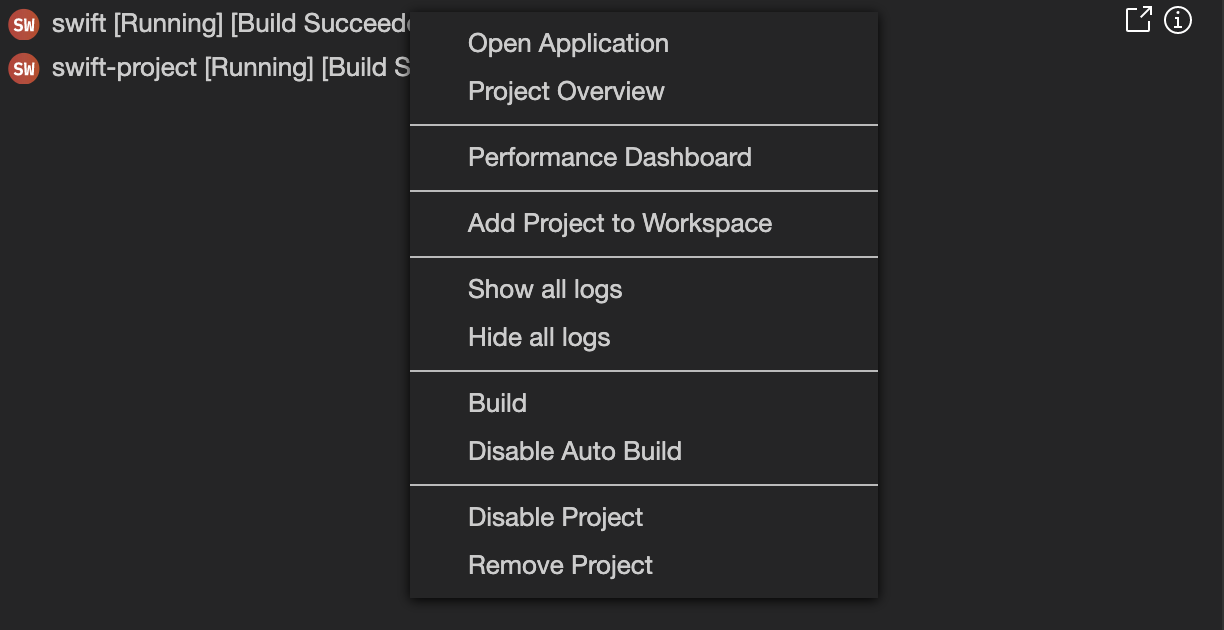
Task: Show all logs for the project
Action: pos(545,289)
